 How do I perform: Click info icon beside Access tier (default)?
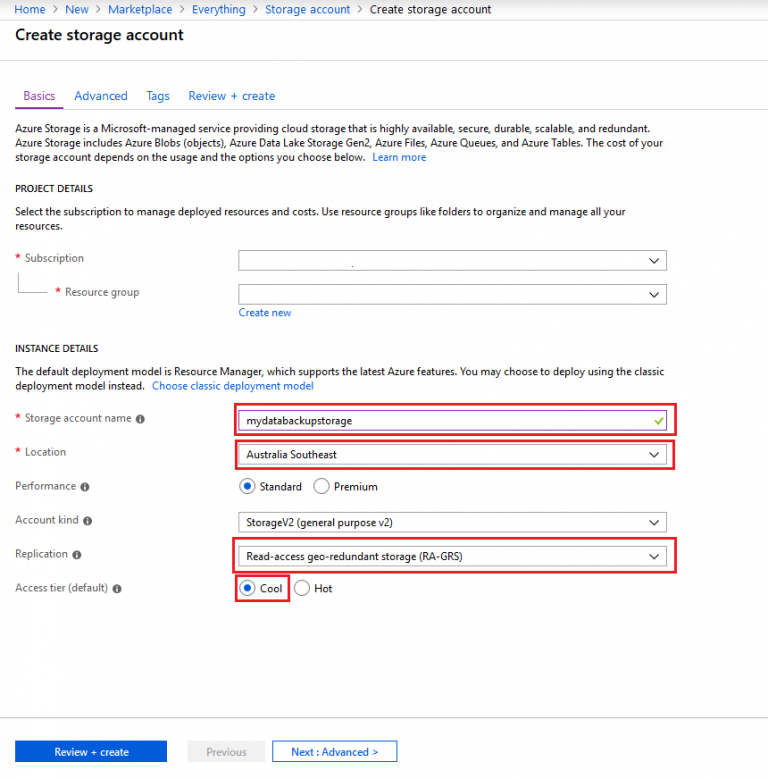tap(117, 589)
